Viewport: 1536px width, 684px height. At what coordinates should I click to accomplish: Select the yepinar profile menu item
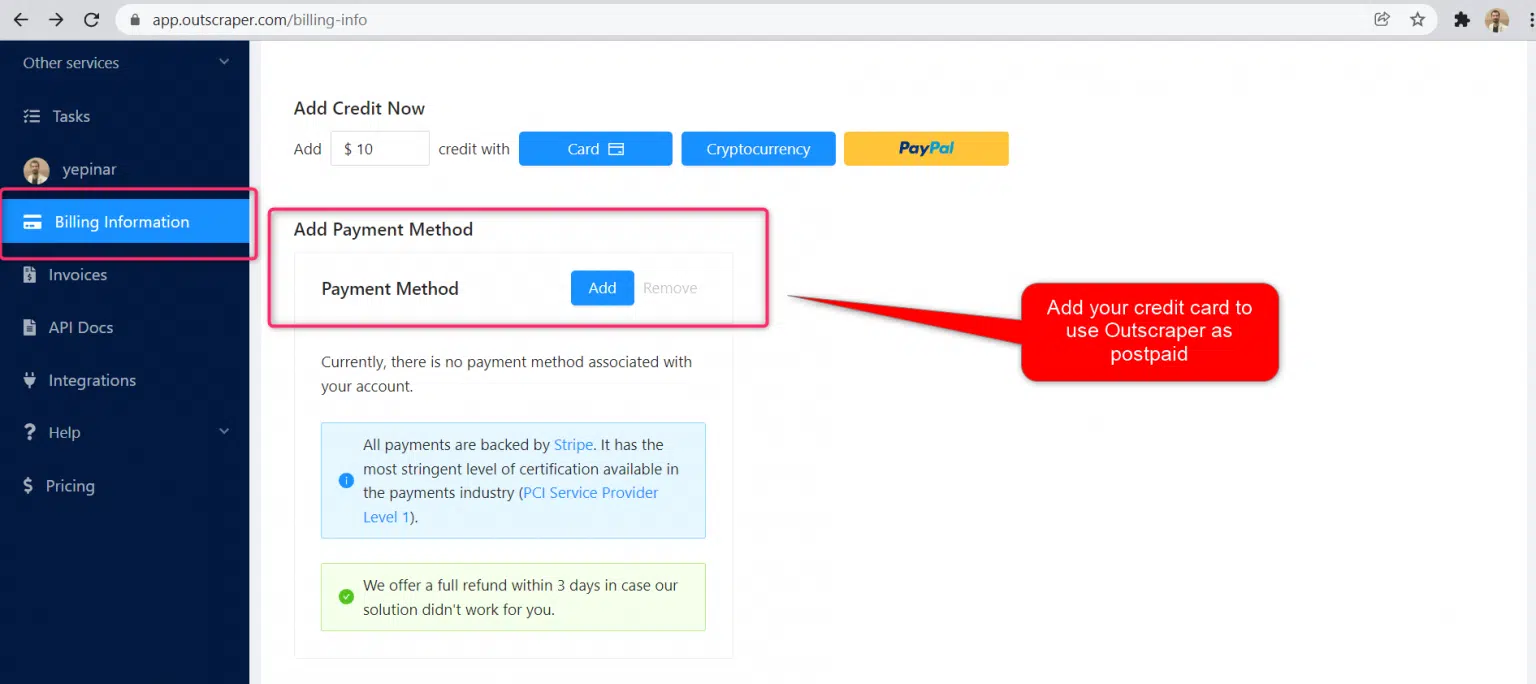click(88, 170)
